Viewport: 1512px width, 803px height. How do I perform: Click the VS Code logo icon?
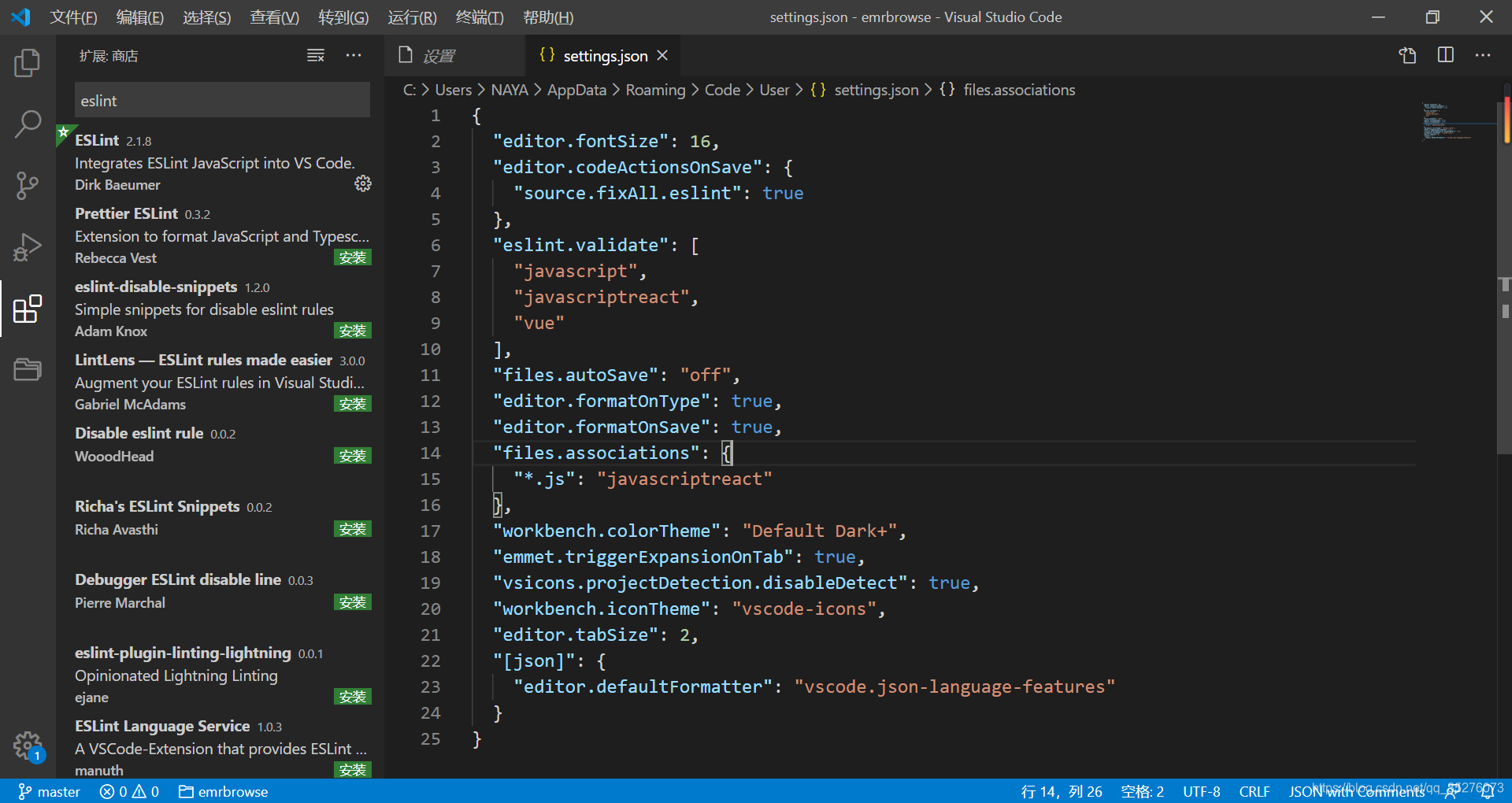pos(21,17)
